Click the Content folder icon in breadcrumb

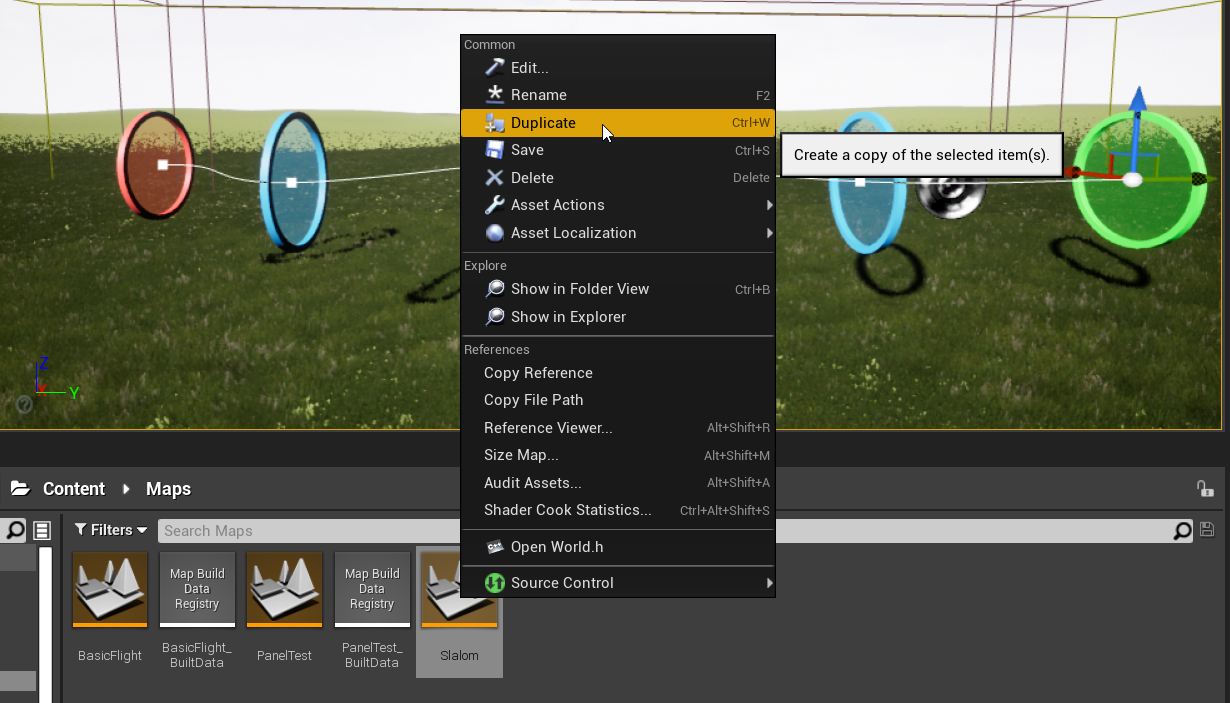[20, 489]
